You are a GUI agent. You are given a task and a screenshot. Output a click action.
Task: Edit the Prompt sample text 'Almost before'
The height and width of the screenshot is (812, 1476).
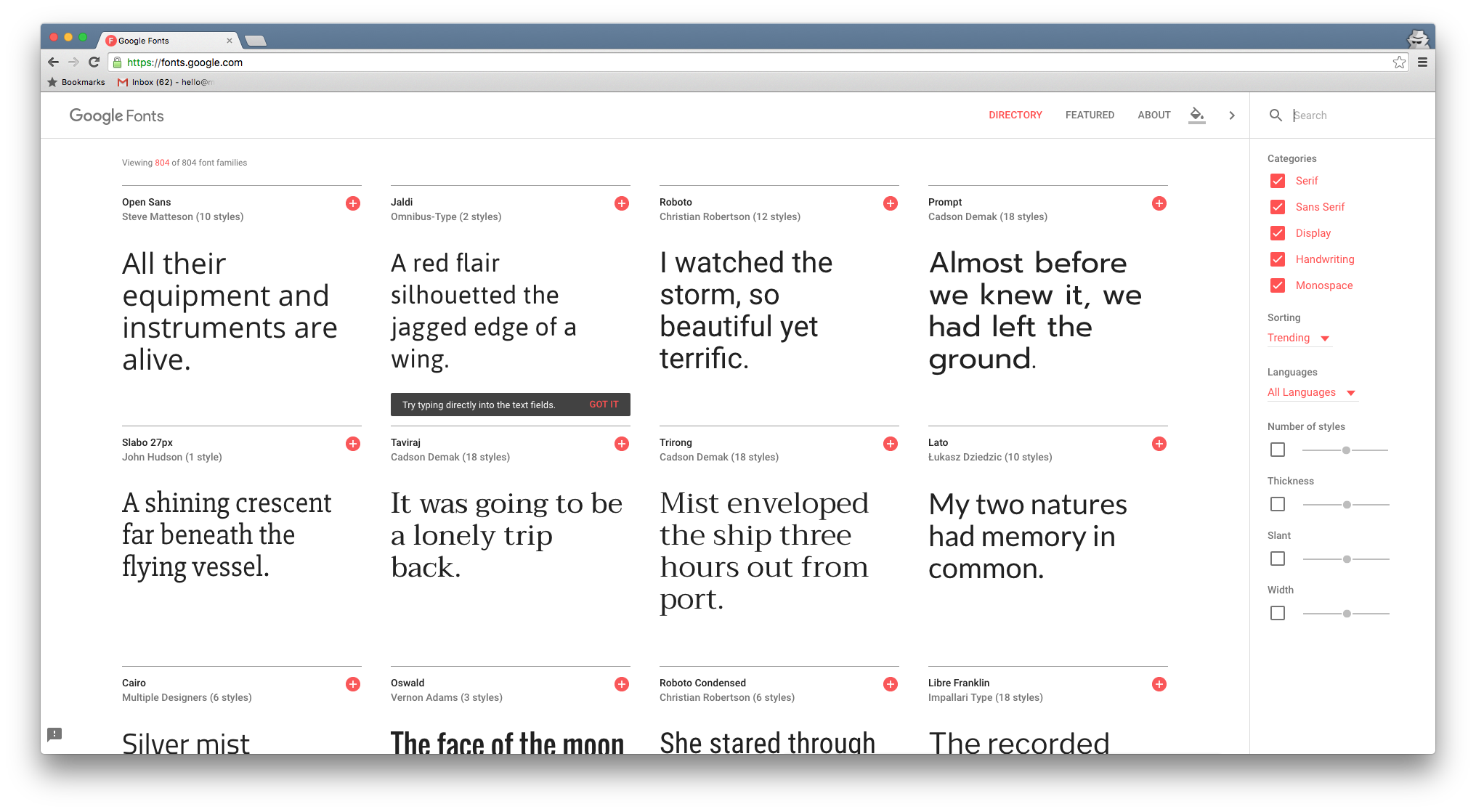pyautogui.click(x=1028, y=263)
